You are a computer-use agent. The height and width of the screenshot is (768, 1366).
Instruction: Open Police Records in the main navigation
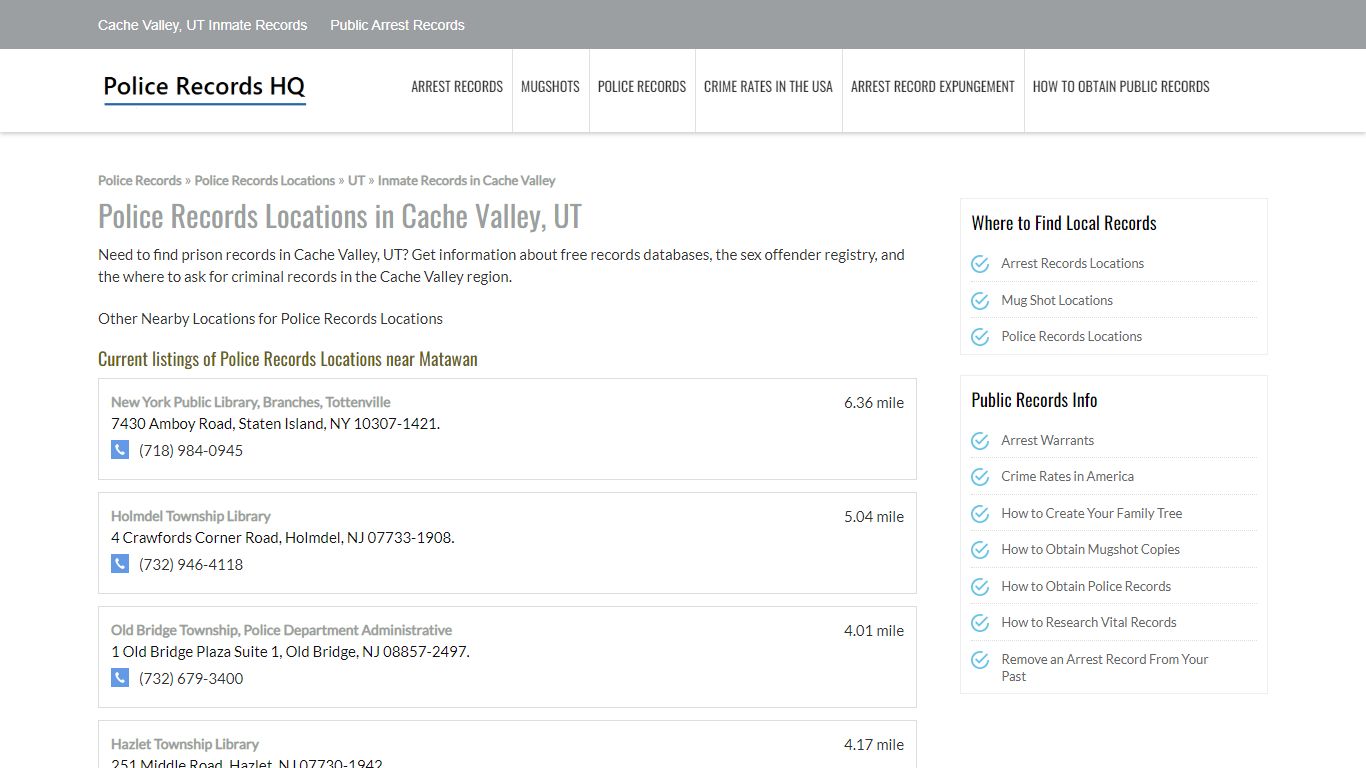pos(642,87)
